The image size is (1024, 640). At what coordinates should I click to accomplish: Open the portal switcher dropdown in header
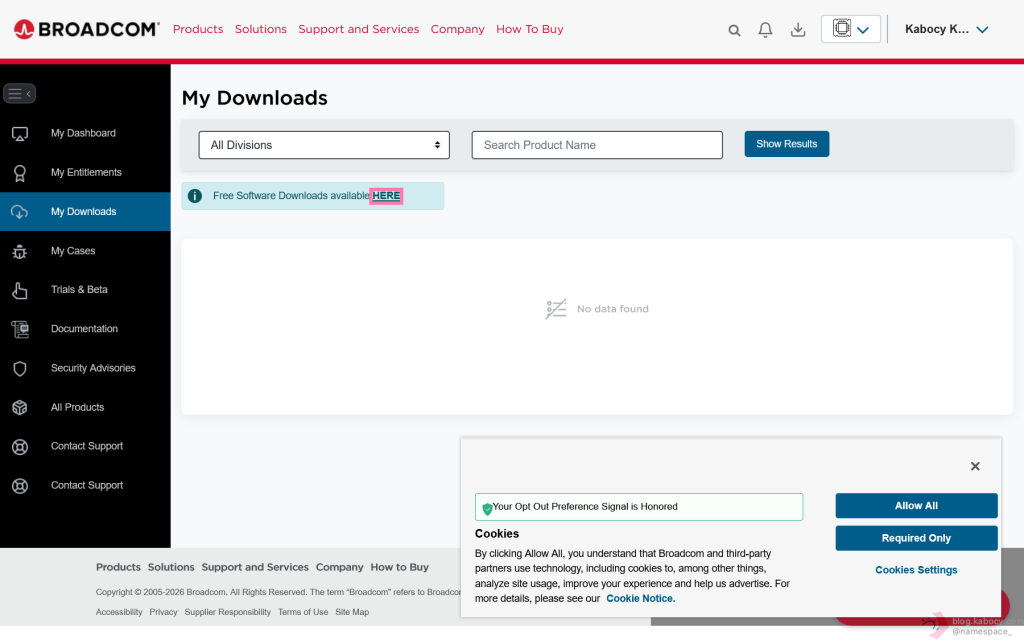point(851,29)
